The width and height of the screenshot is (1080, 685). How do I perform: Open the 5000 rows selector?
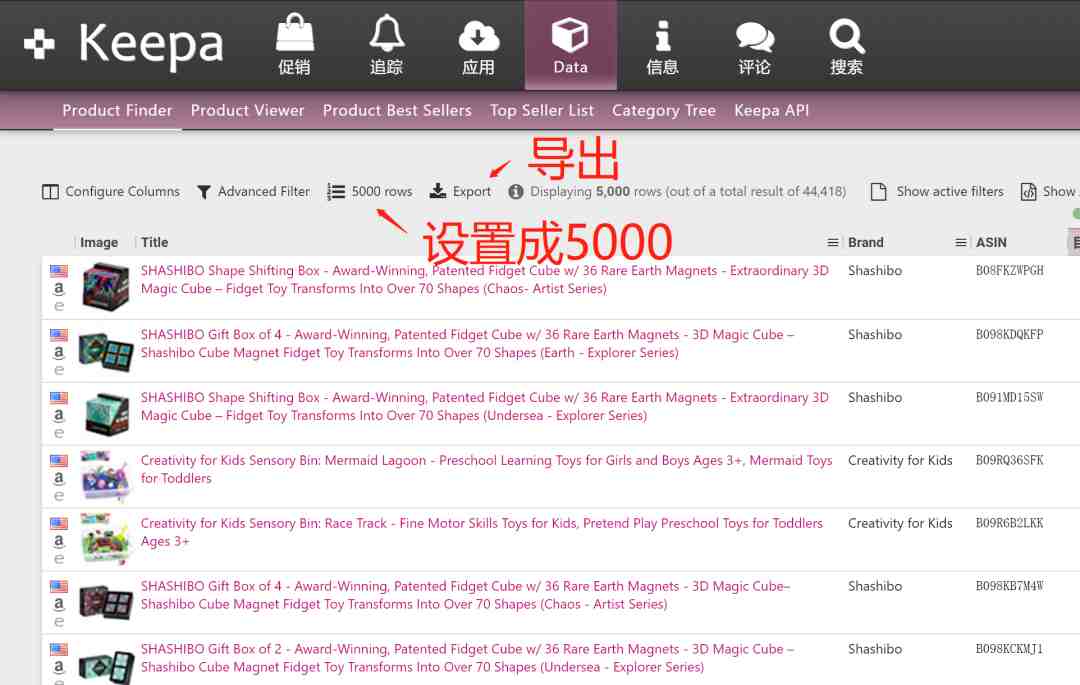click(370, 191)
